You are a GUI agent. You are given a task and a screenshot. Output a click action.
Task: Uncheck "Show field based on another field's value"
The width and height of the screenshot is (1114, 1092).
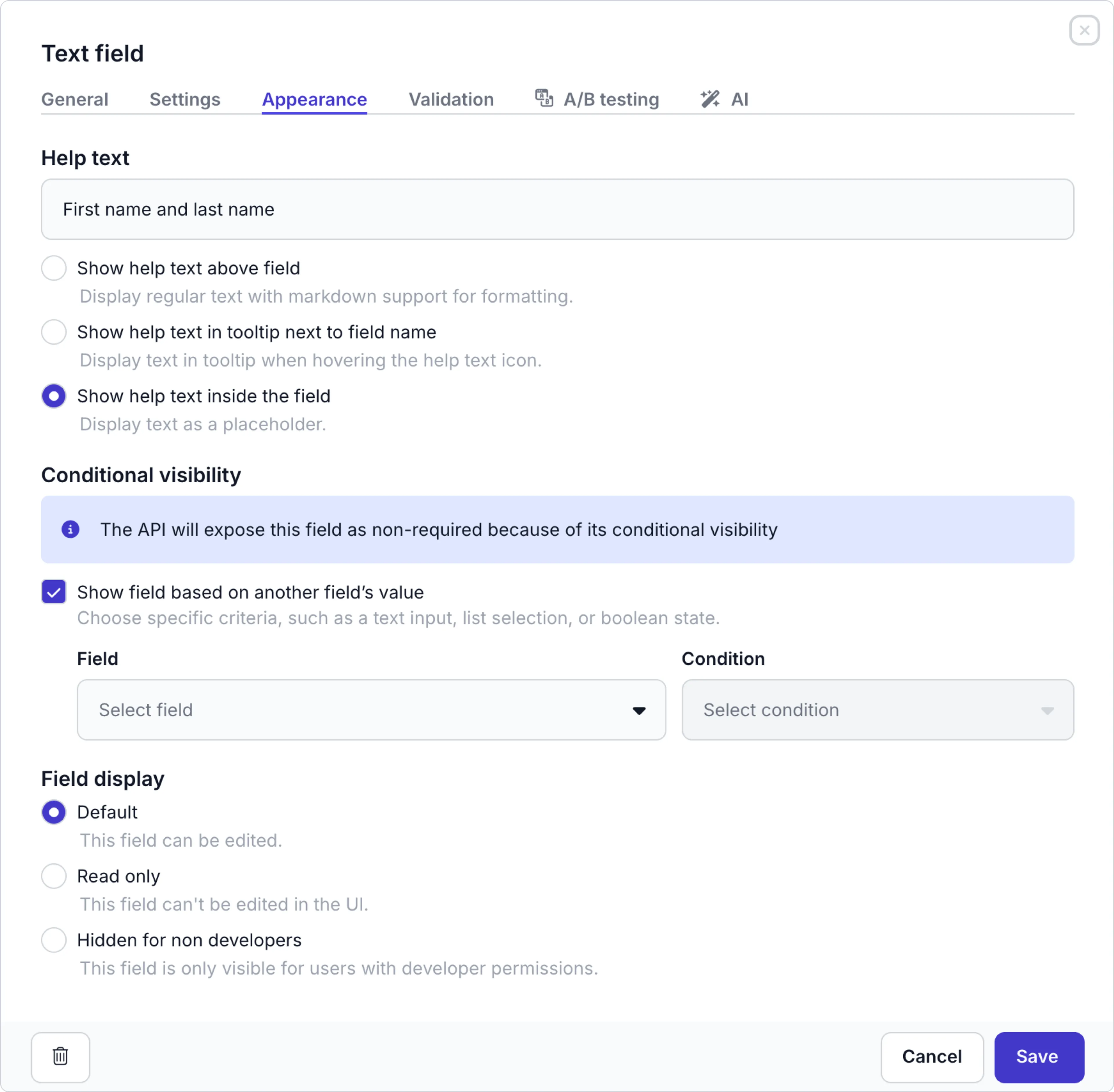(x=53, y=592)
